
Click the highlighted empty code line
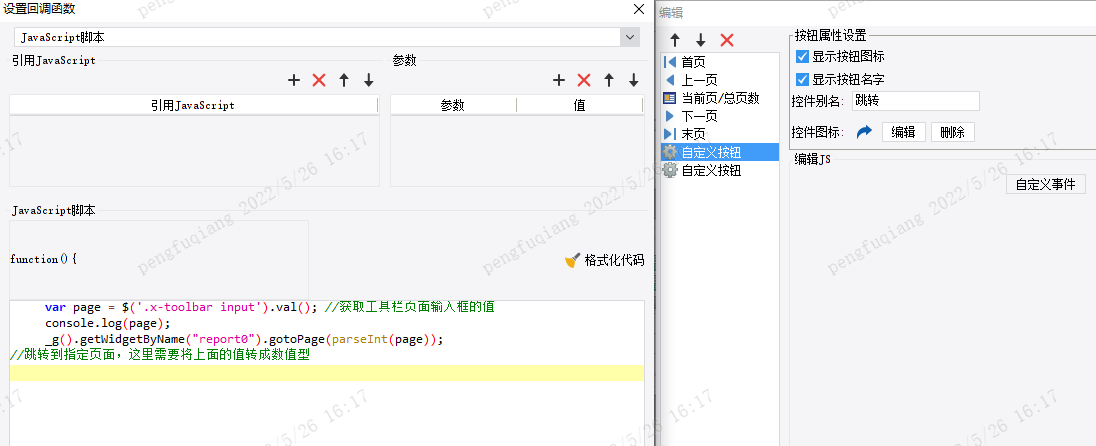coord(327,373)
